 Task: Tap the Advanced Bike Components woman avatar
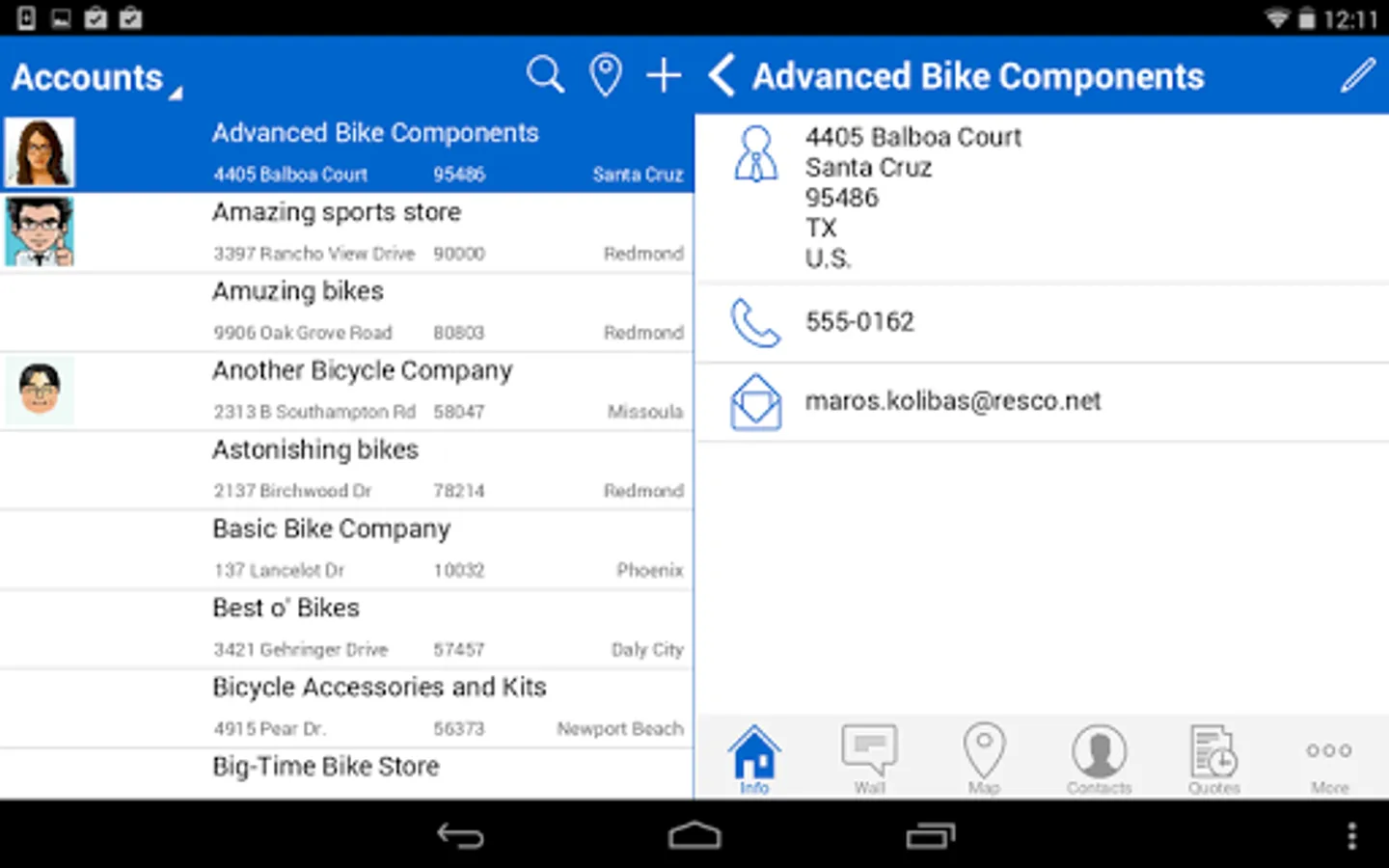[x=40, y=152]
